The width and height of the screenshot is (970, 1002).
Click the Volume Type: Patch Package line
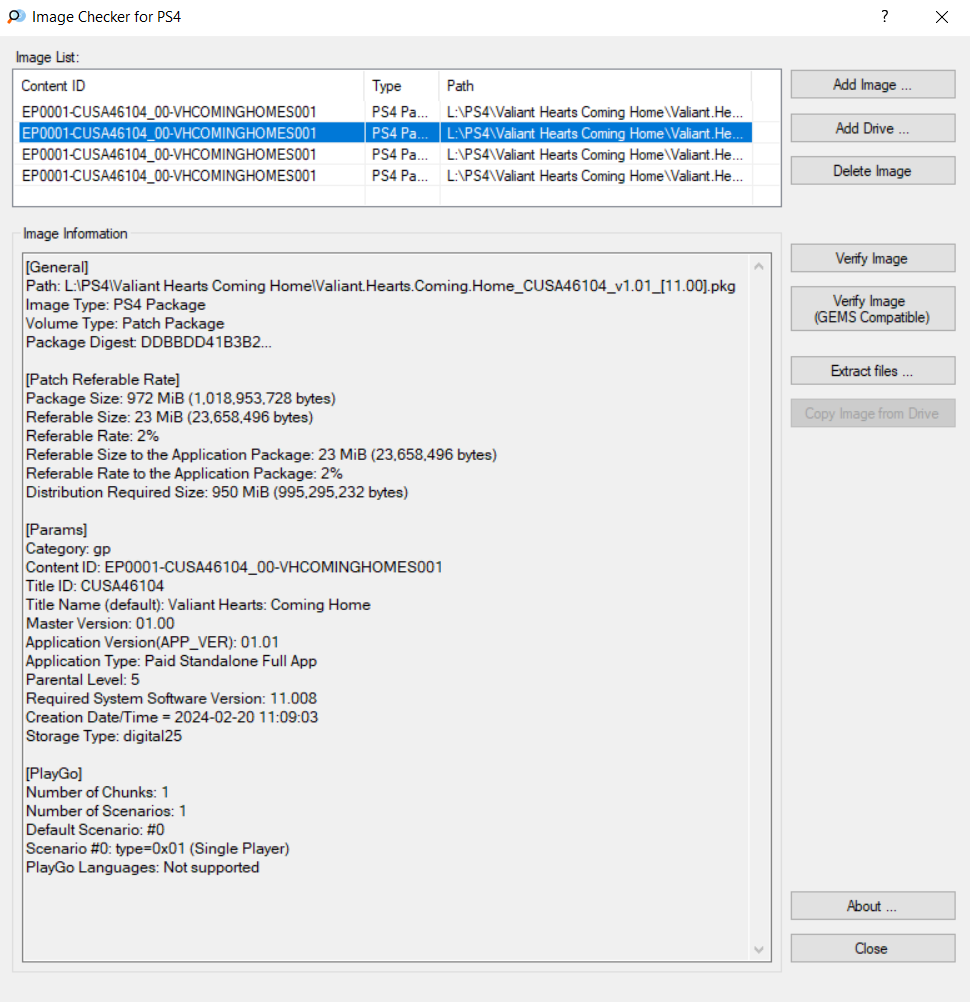click(125, 323)
